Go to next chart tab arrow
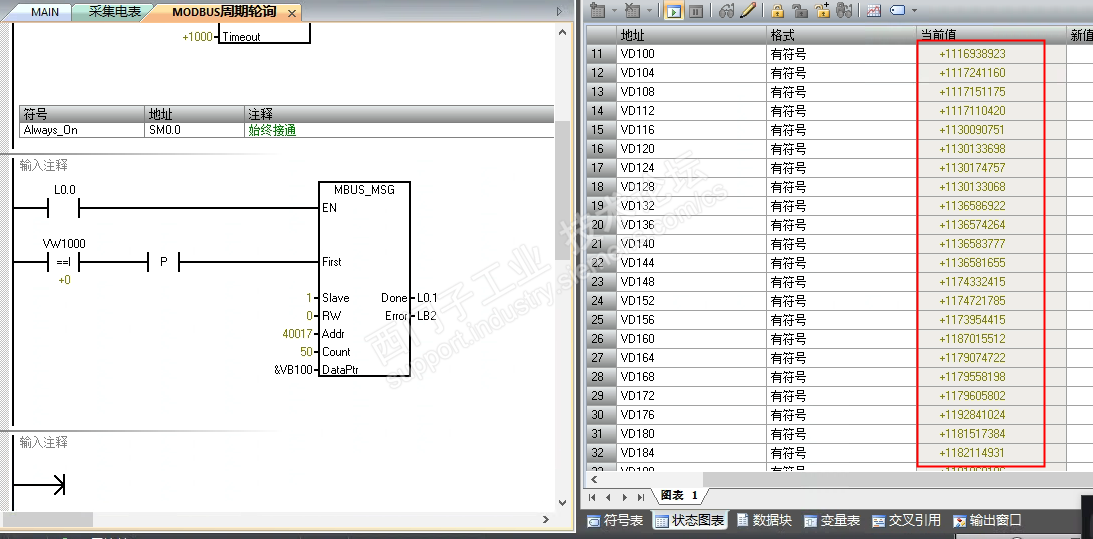This screenshot has height=539, width=1093. 624,497
